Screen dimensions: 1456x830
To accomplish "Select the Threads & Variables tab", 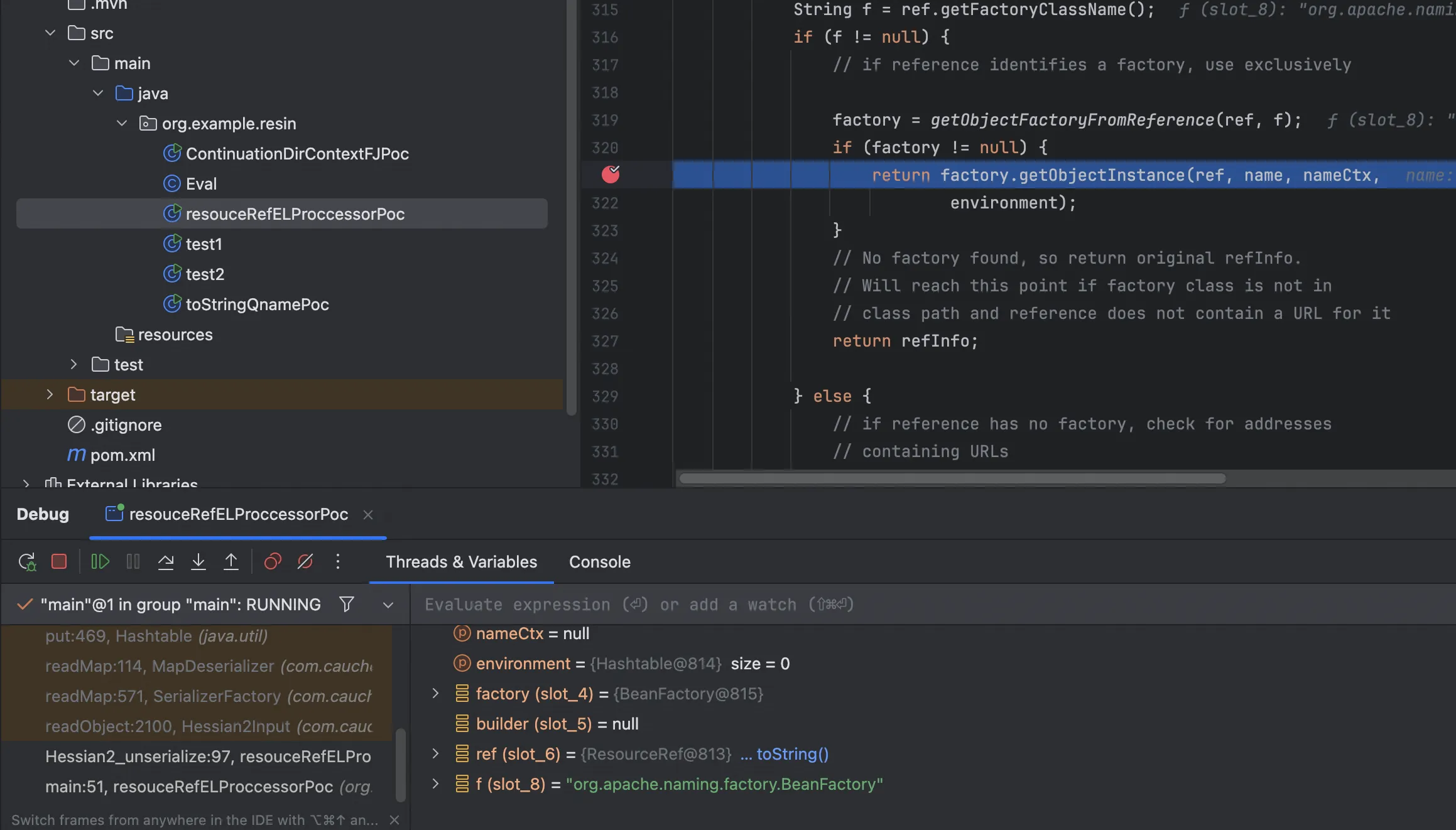I will (461, 562).
